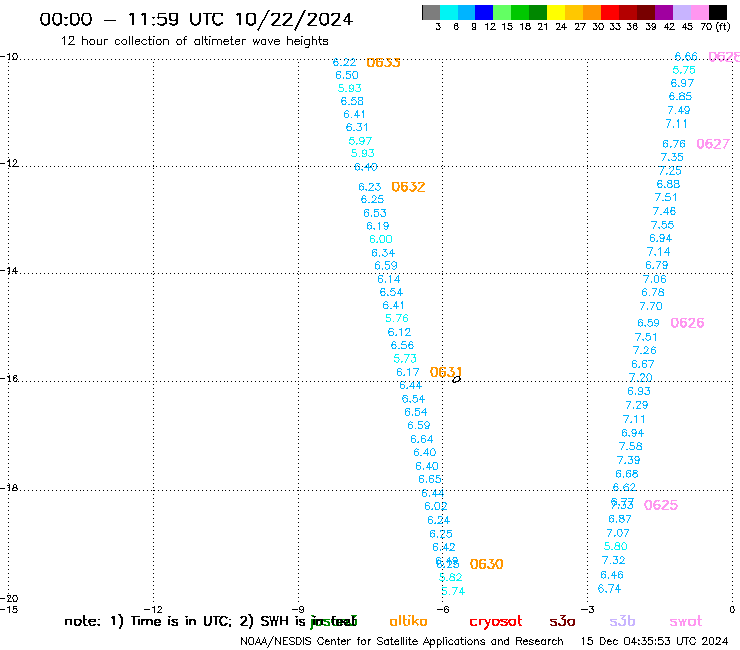This screenshot has height=650, width=740.
Task: Click the pink 0626 time stamp
Action: point(687,323)
